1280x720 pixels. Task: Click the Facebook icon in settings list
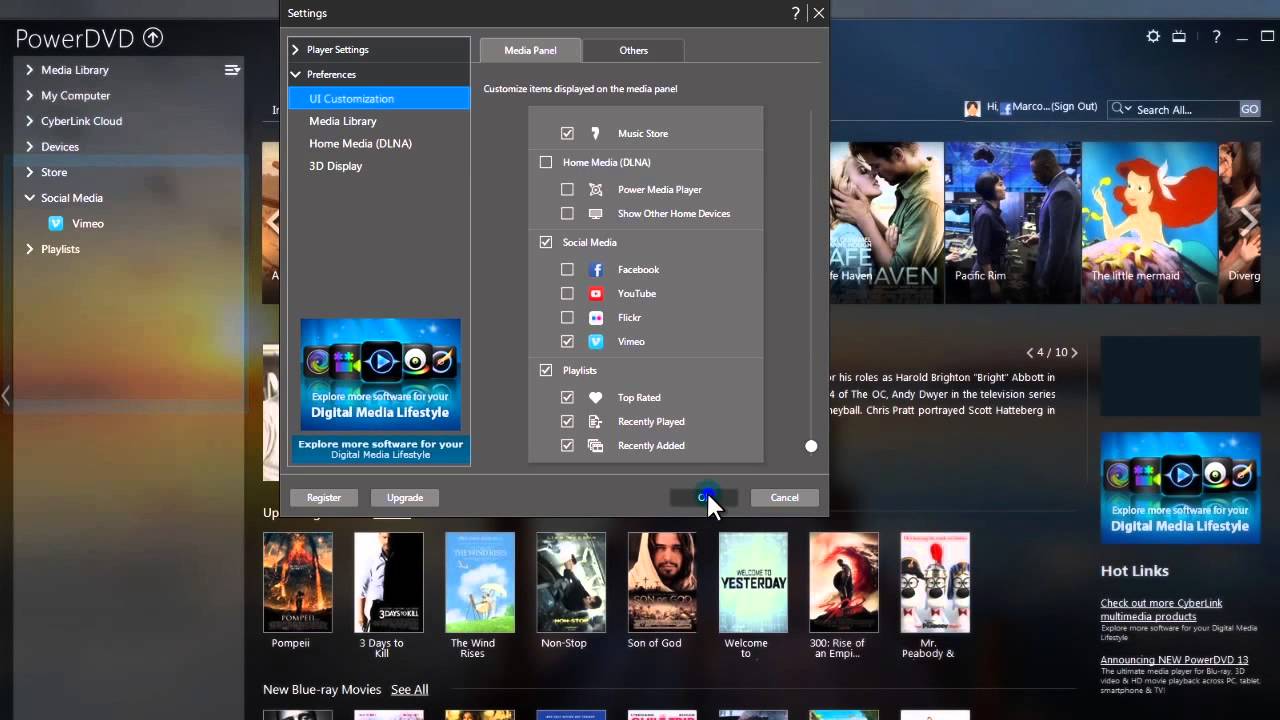(596, 269)
